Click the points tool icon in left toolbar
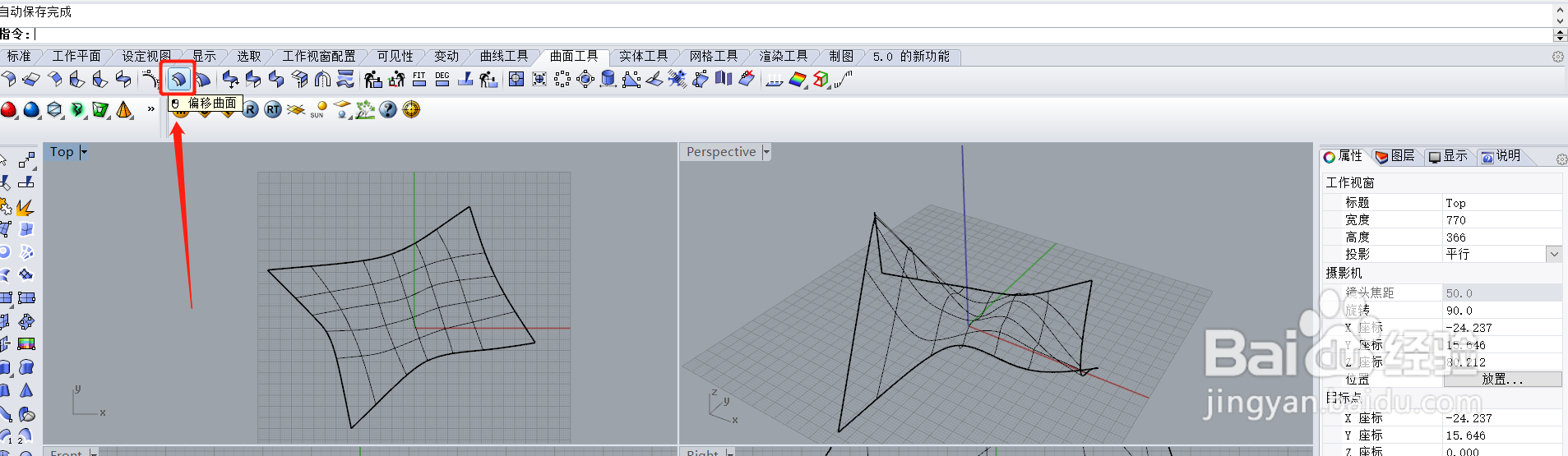 coord(27,159)
